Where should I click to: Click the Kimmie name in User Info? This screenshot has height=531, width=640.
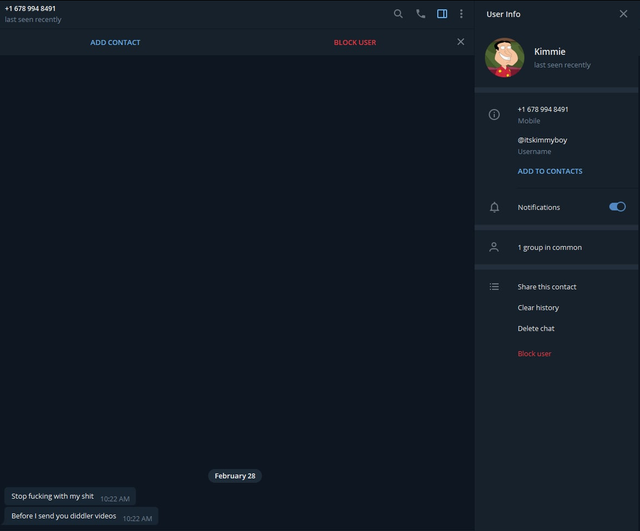pos(549,52)
